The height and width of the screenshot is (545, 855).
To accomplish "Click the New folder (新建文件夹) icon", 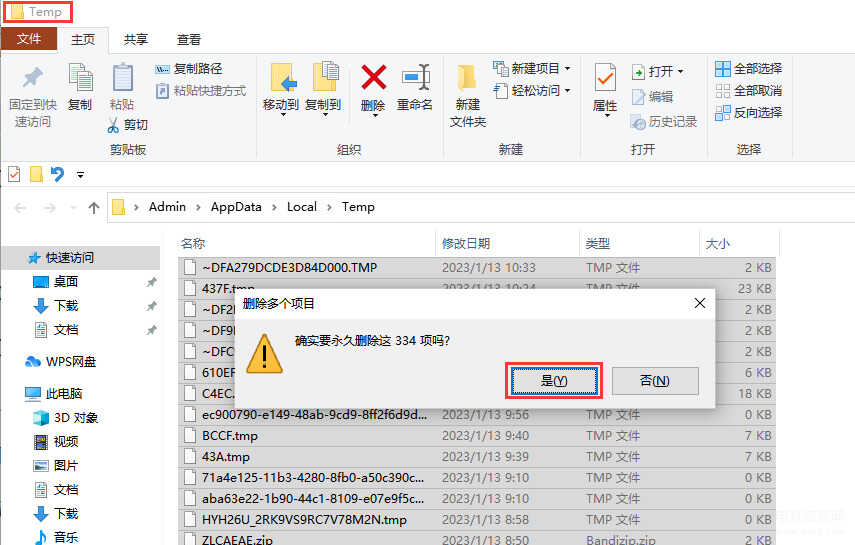I will point(467,77).
